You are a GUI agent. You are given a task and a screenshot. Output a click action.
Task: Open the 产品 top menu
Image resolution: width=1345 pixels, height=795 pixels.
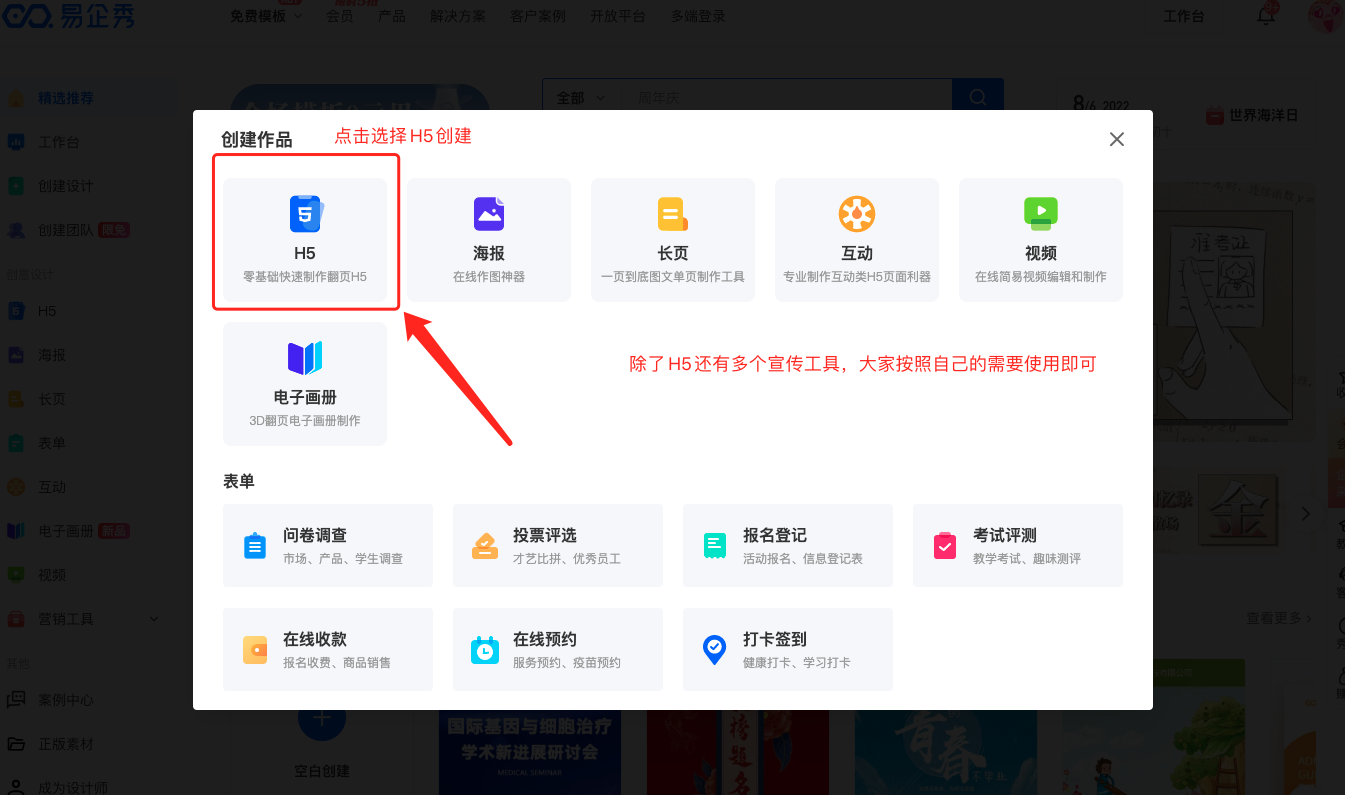pyautogui.click(x=392, y=16)
